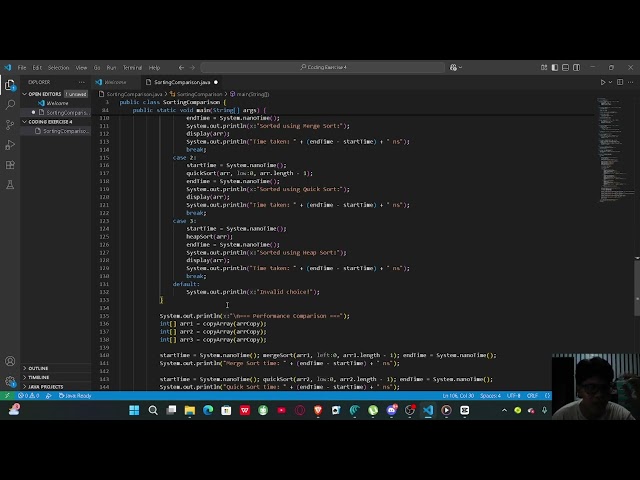Expand the Outline section

pyautogui.click(x=38, y=368)
